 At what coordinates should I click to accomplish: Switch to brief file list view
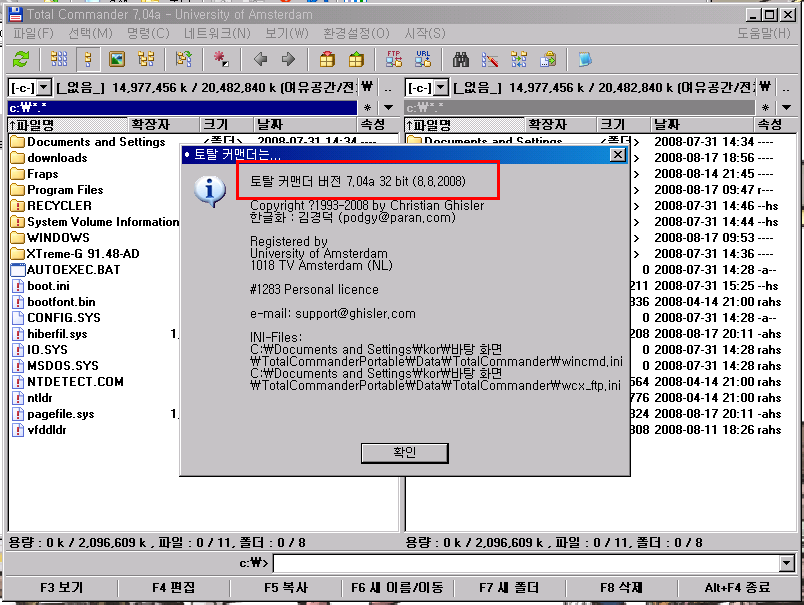(59, 59)
